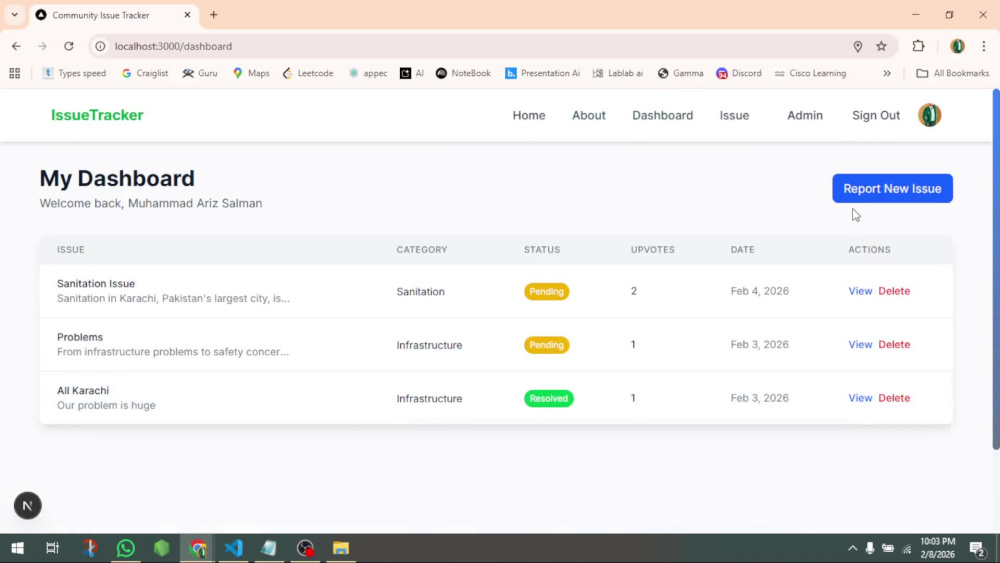Open the browser extensions puzzle icon
The image size is (1000, 563).
(918, 46)
